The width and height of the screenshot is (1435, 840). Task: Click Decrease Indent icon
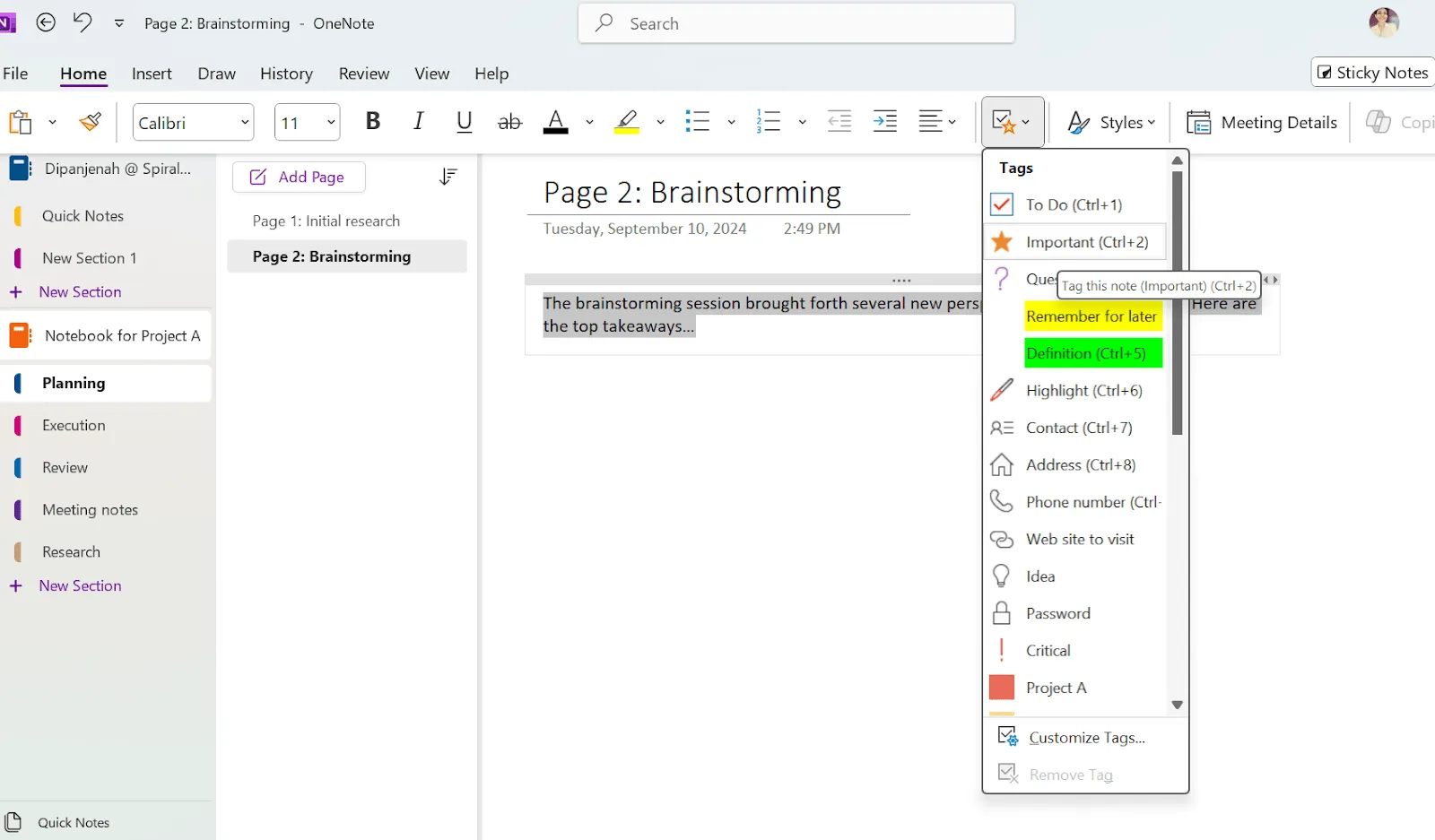pos(839,121)
